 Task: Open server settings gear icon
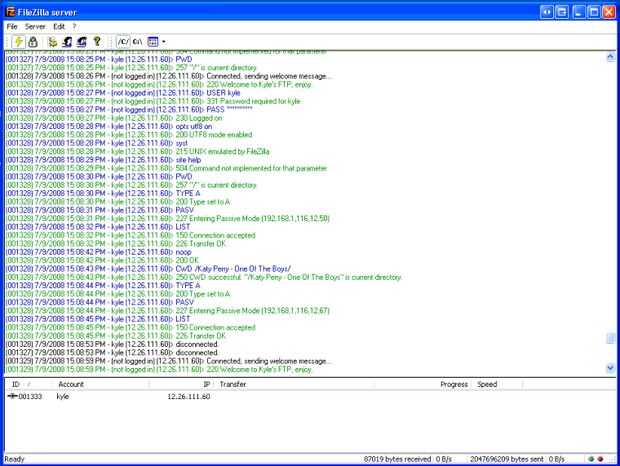click(52, 42)
